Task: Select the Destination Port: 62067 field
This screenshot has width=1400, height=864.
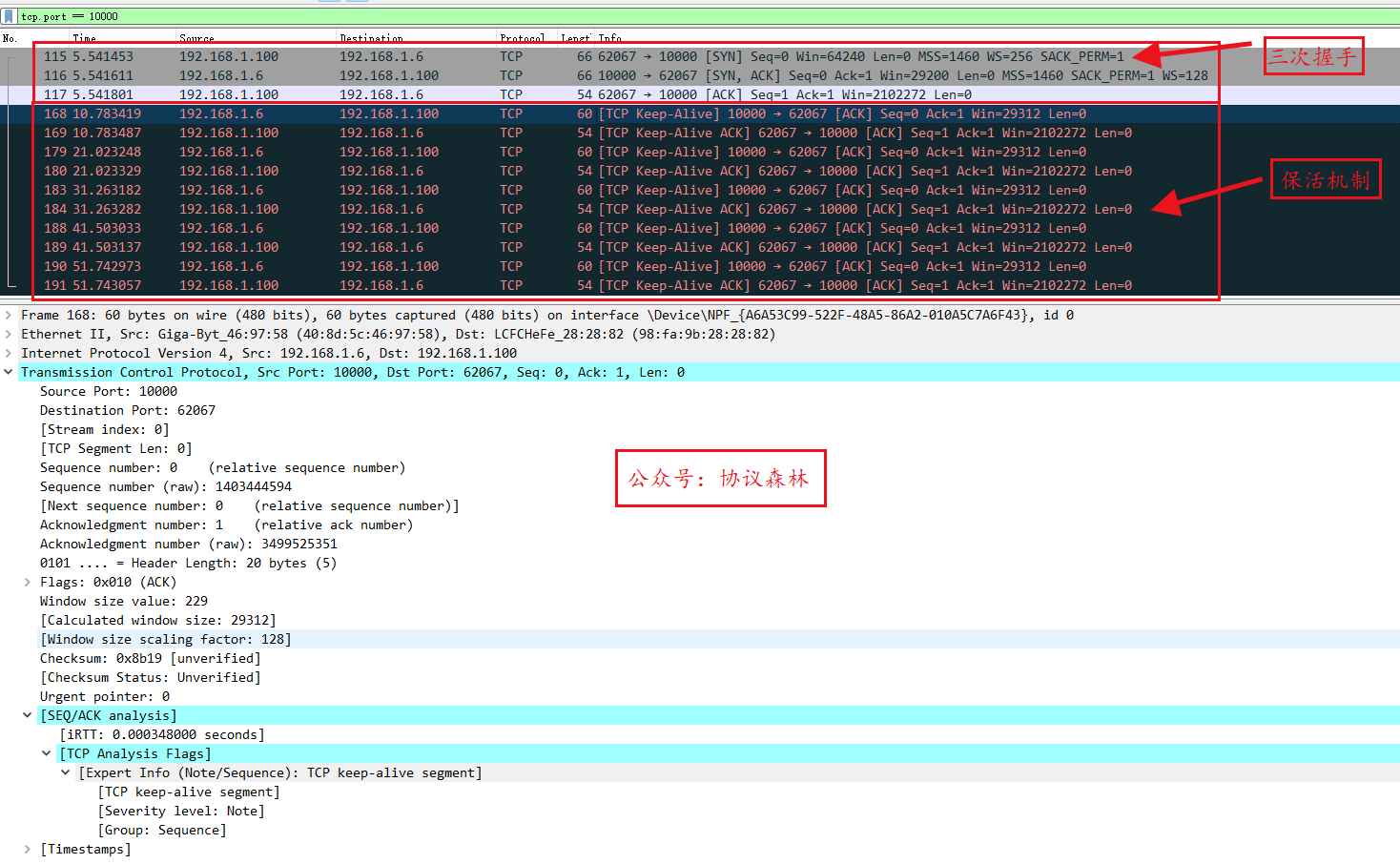Action: click(x=128, y=410)
